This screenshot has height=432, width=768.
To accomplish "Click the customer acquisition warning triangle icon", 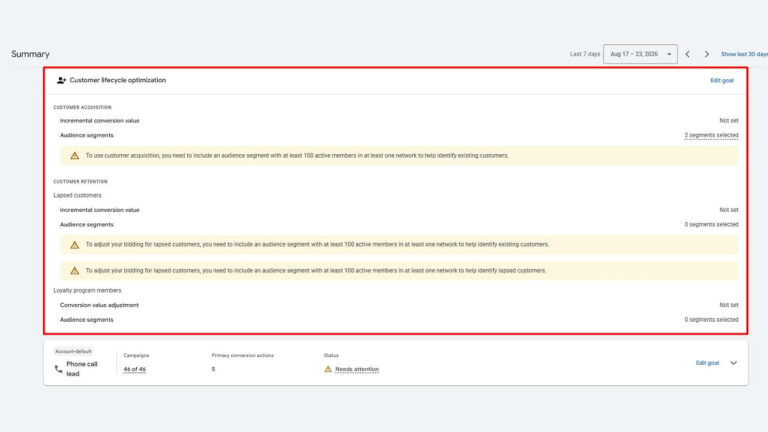I will [x=74, y=156].
